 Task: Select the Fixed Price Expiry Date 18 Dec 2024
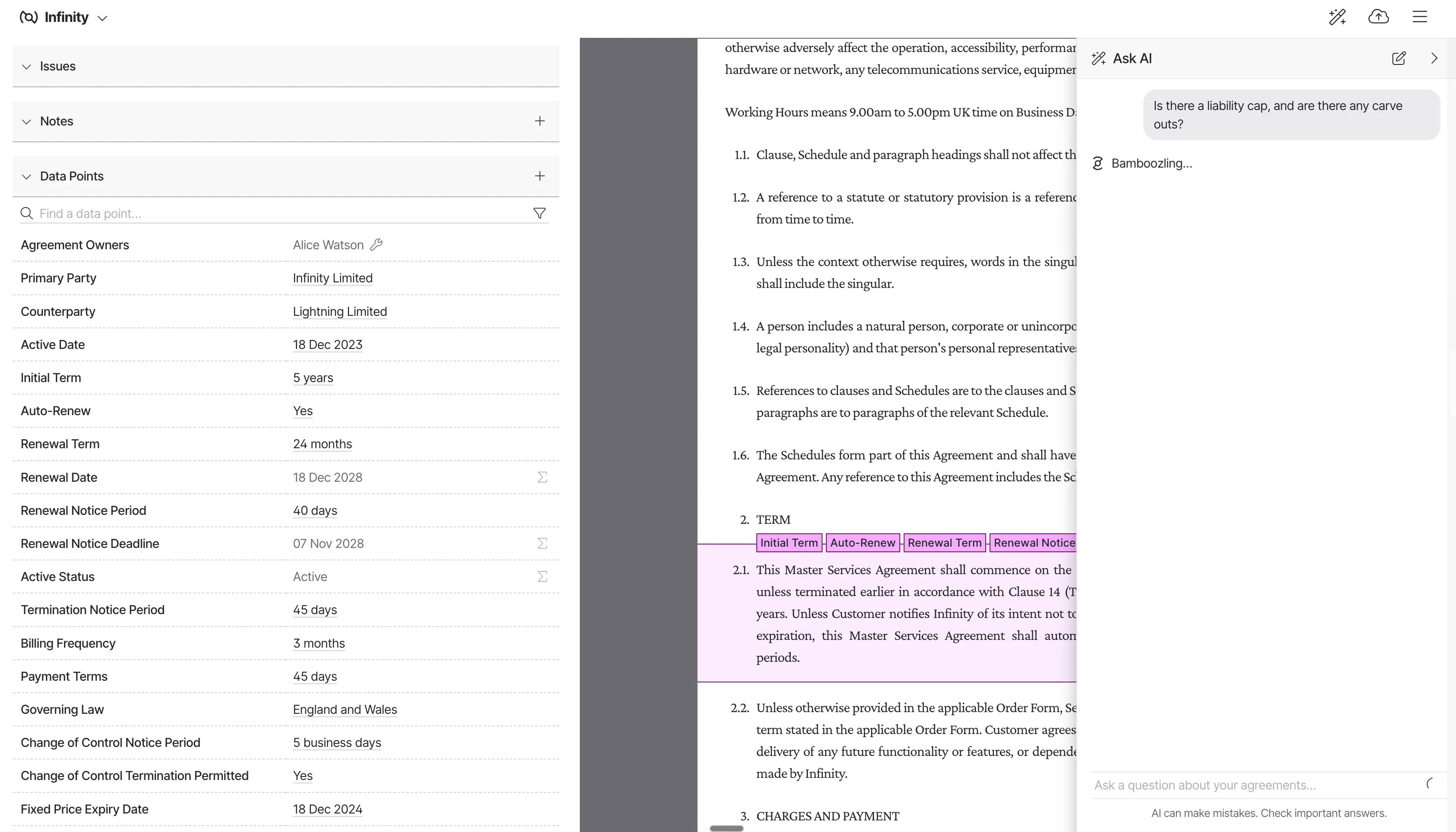327,809
